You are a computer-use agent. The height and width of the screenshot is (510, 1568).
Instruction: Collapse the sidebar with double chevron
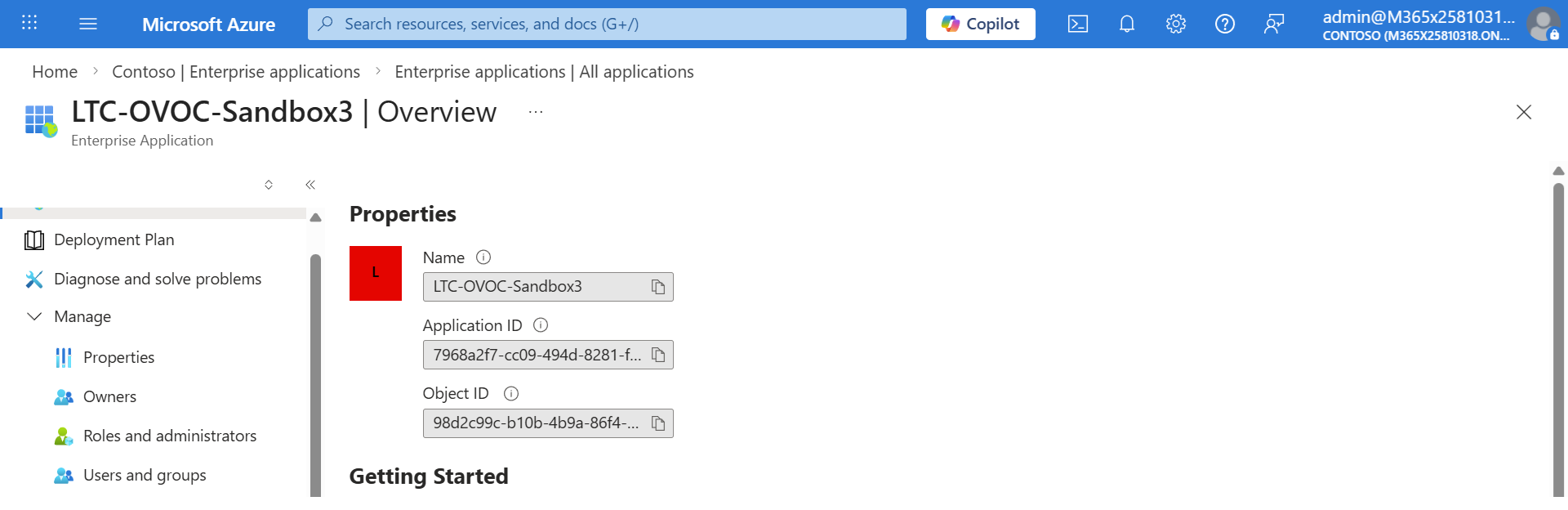(x=310, y=185)
